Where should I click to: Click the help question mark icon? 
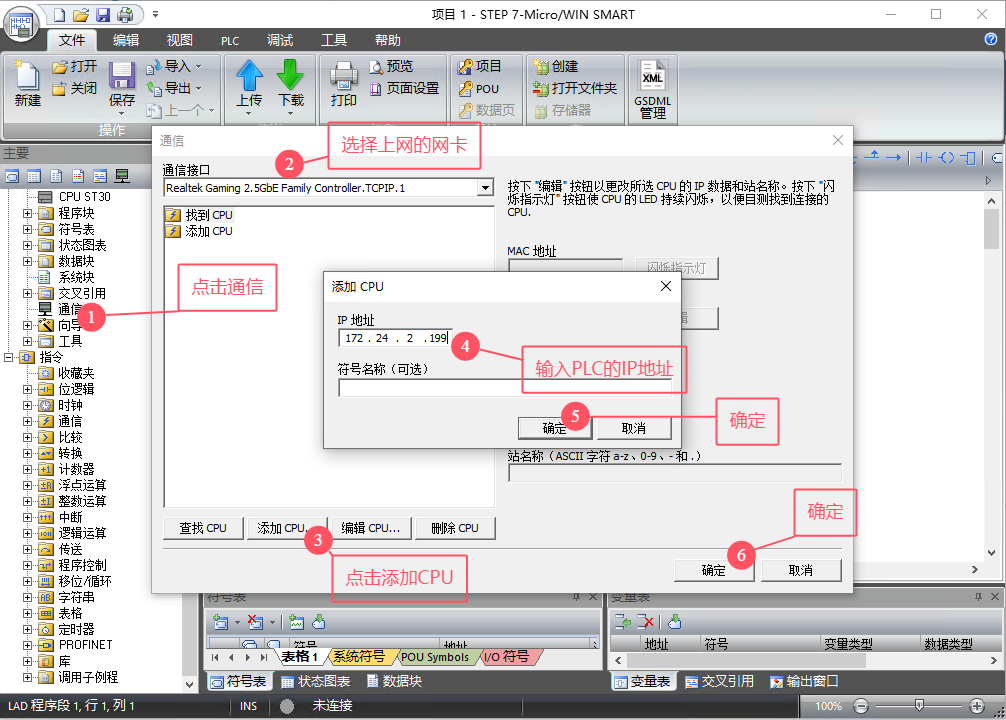tap(991, 39)
